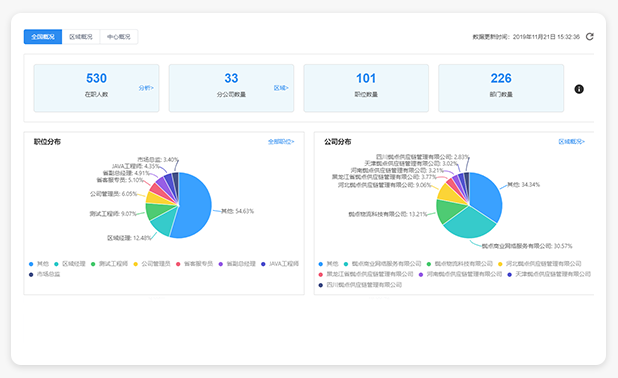Image resolution: width=618 pixels, height=378 pixels.
Task: Open the 分析> link in 在职人数 card
Action: [x=146, y=88]
